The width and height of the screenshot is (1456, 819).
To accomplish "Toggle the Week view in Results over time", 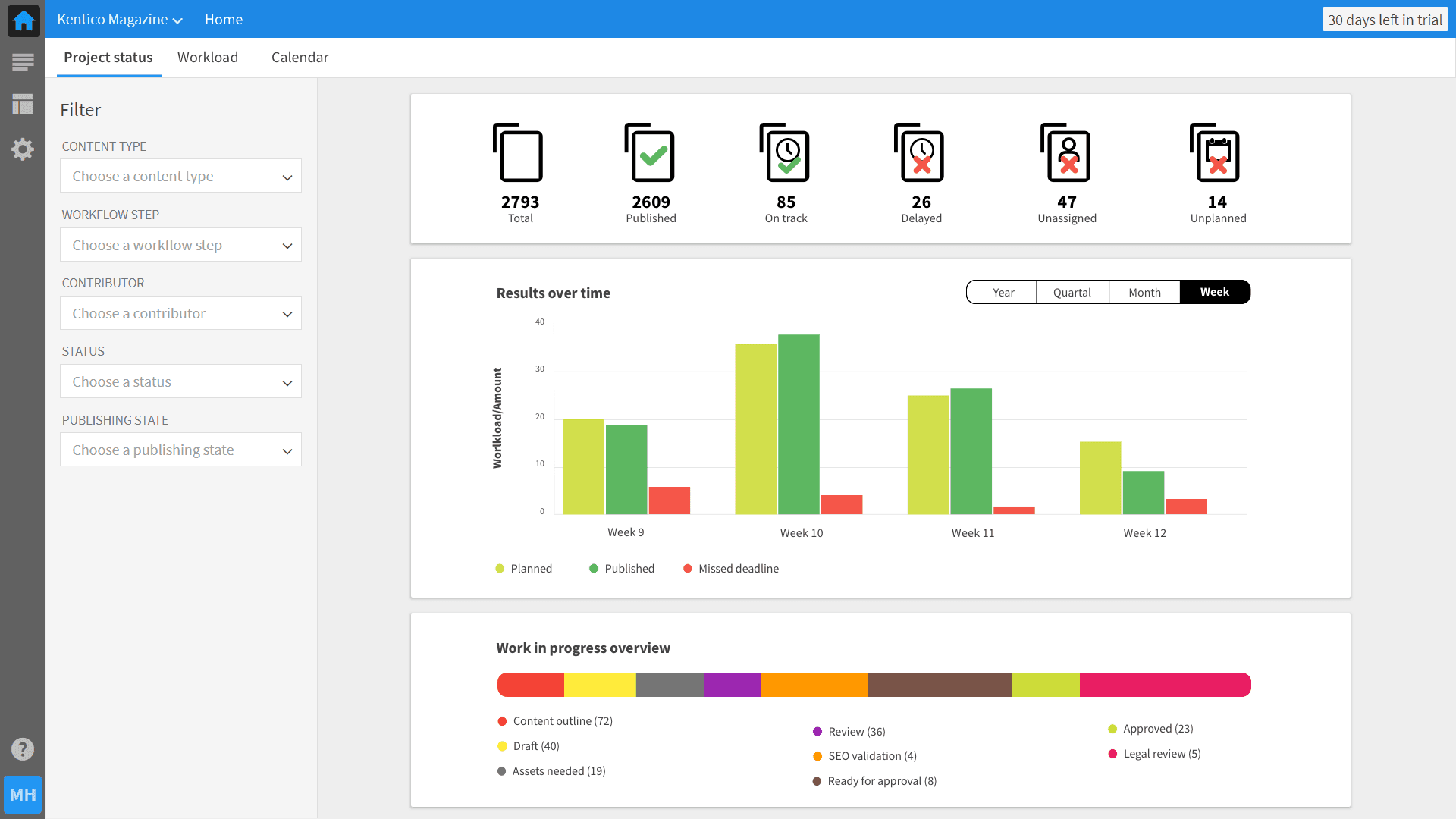I will point(1214,292).
